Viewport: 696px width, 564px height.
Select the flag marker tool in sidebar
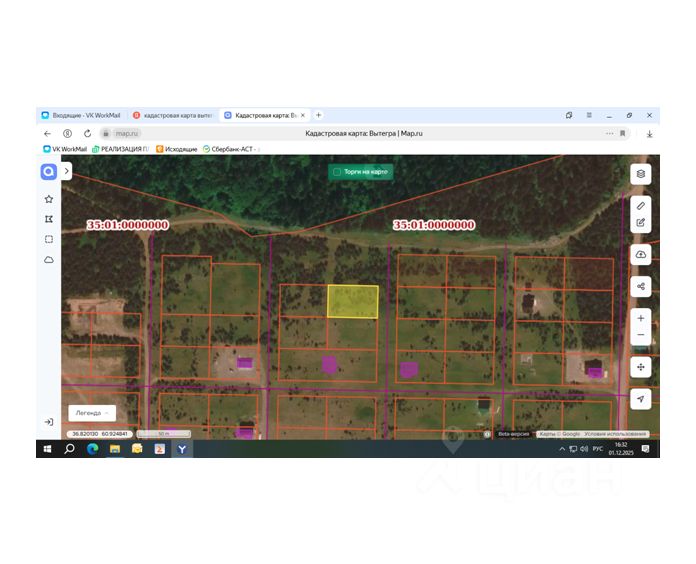click(x=49, y=219)
